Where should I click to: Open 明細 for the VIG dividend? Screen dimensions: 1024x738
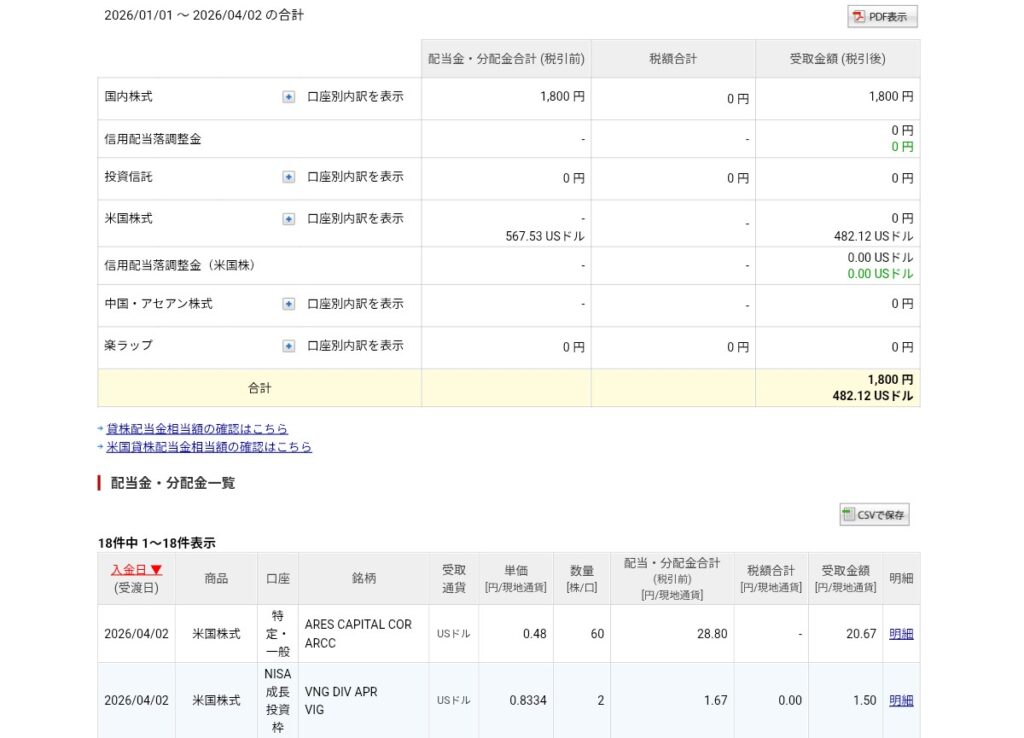click(901, 700)
